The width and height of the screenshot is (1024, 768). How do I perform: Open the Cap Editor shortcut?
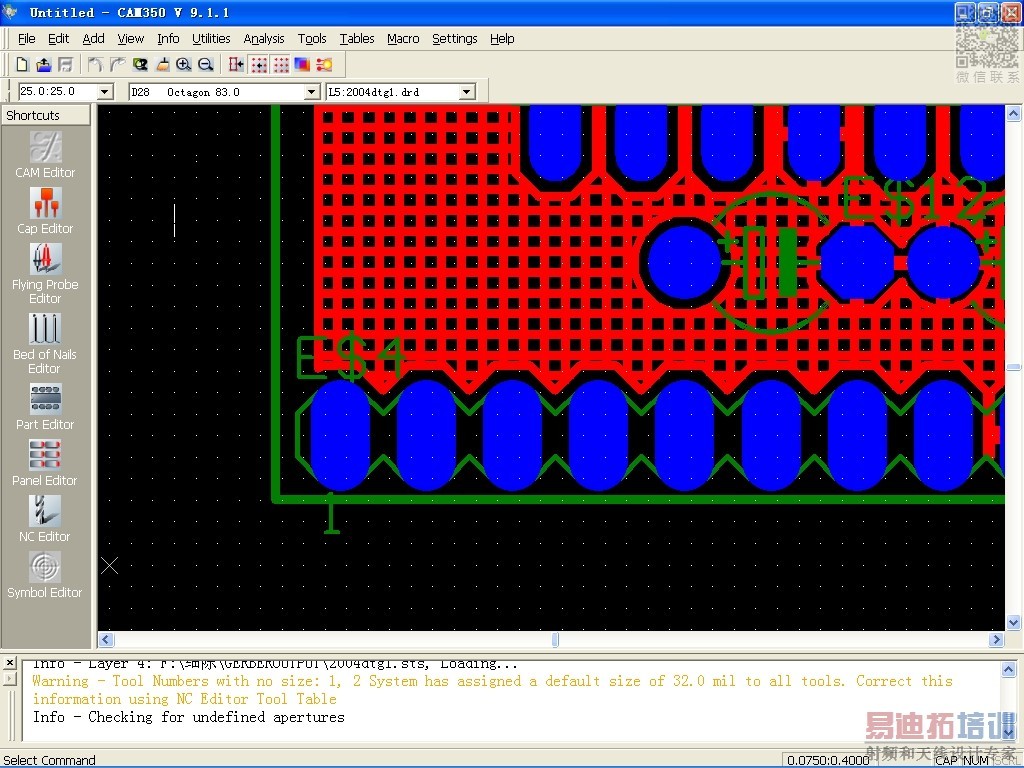coord(45,211)
